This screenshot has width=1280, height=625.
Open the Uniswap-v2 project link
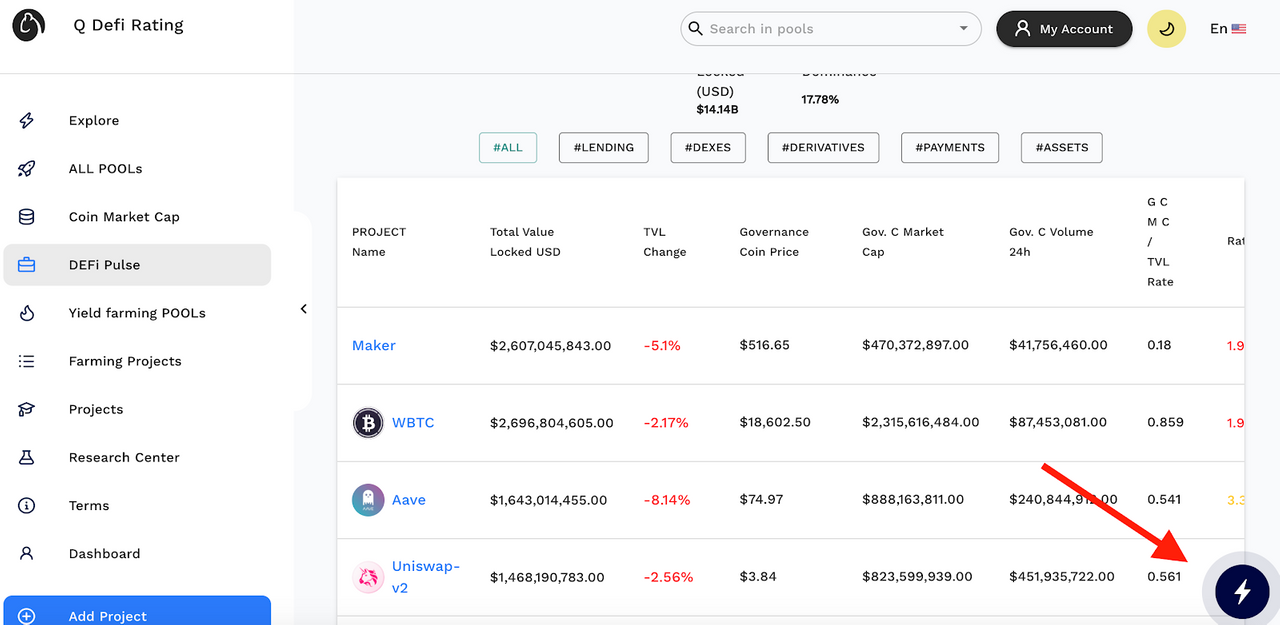pyautogui.click(x=426, y=577)
